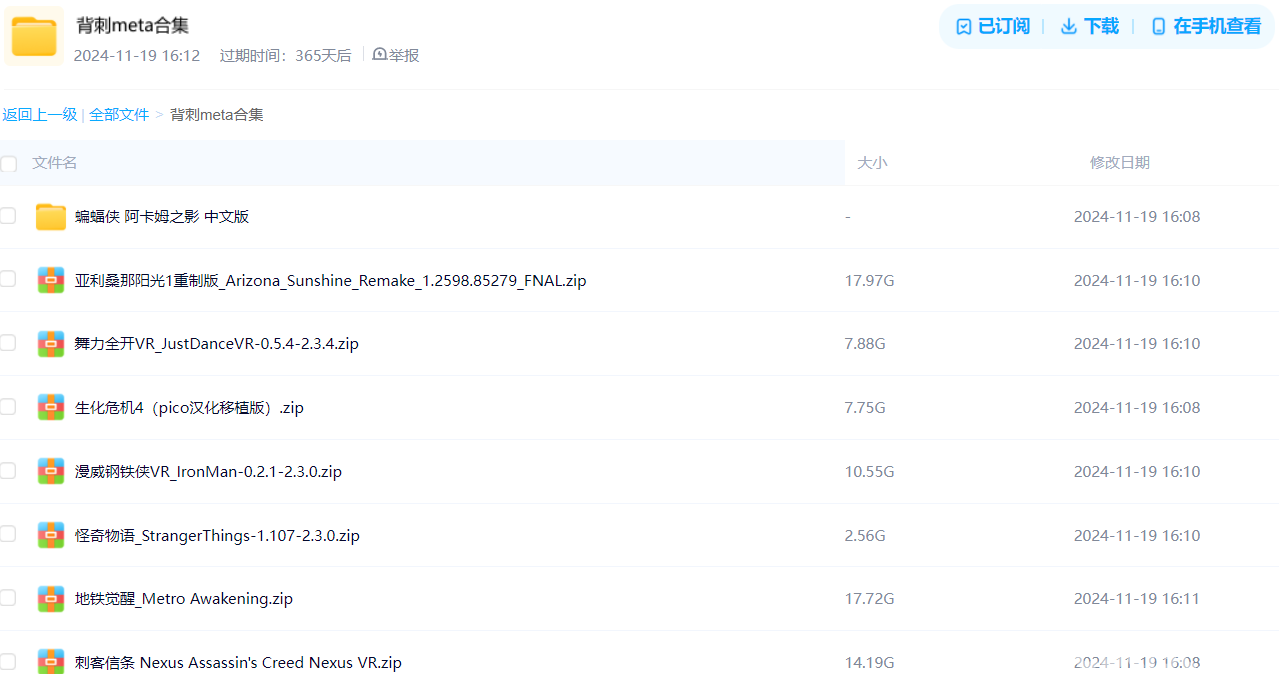Sort by the 修改日期 column header
The height and width of the screenshot is (698, 1279).
click(1120, 162)
